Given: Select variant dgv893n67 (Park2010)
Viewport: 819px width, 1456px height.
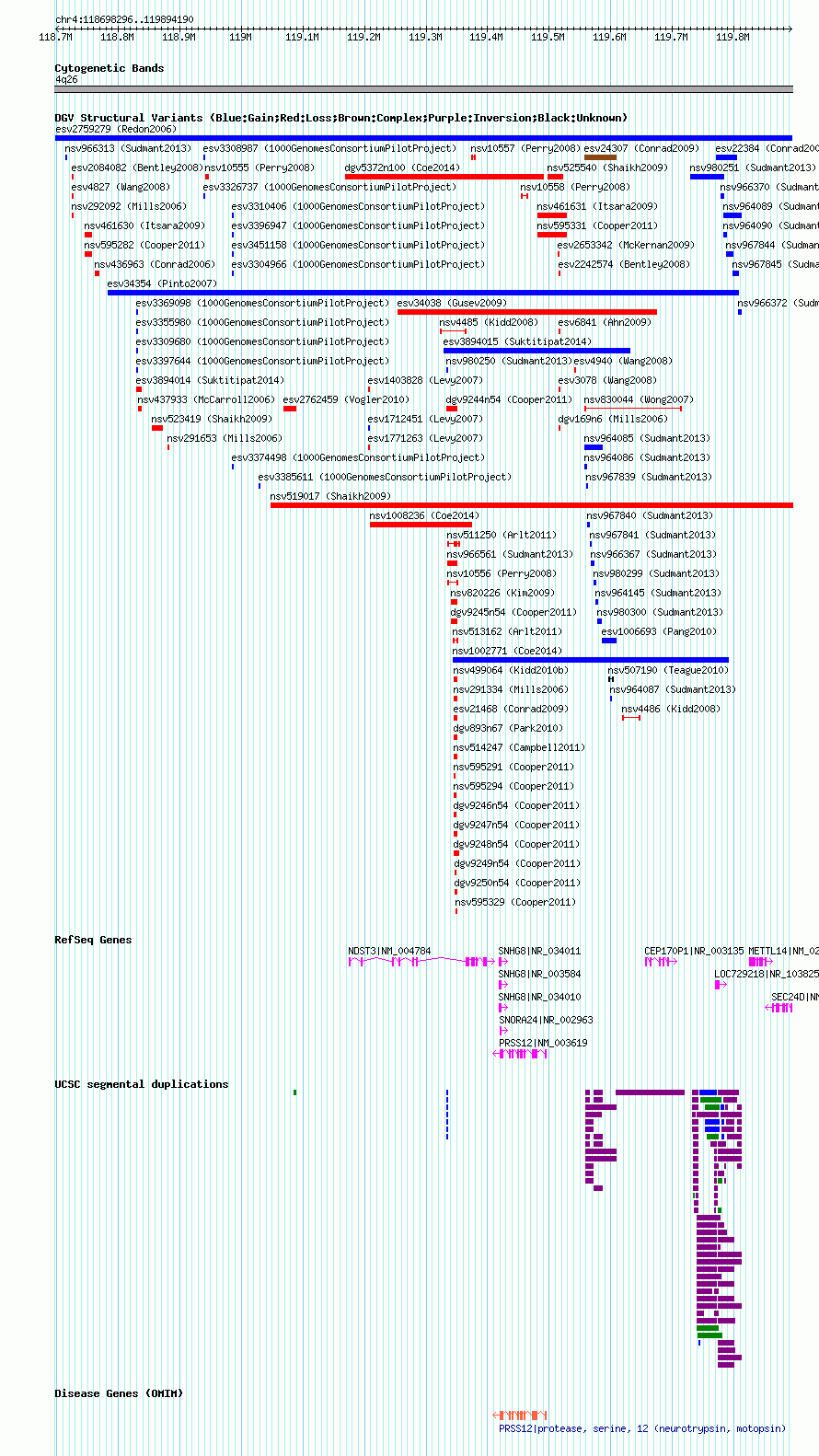Looking at the screenshot, I should pos(507,728).
